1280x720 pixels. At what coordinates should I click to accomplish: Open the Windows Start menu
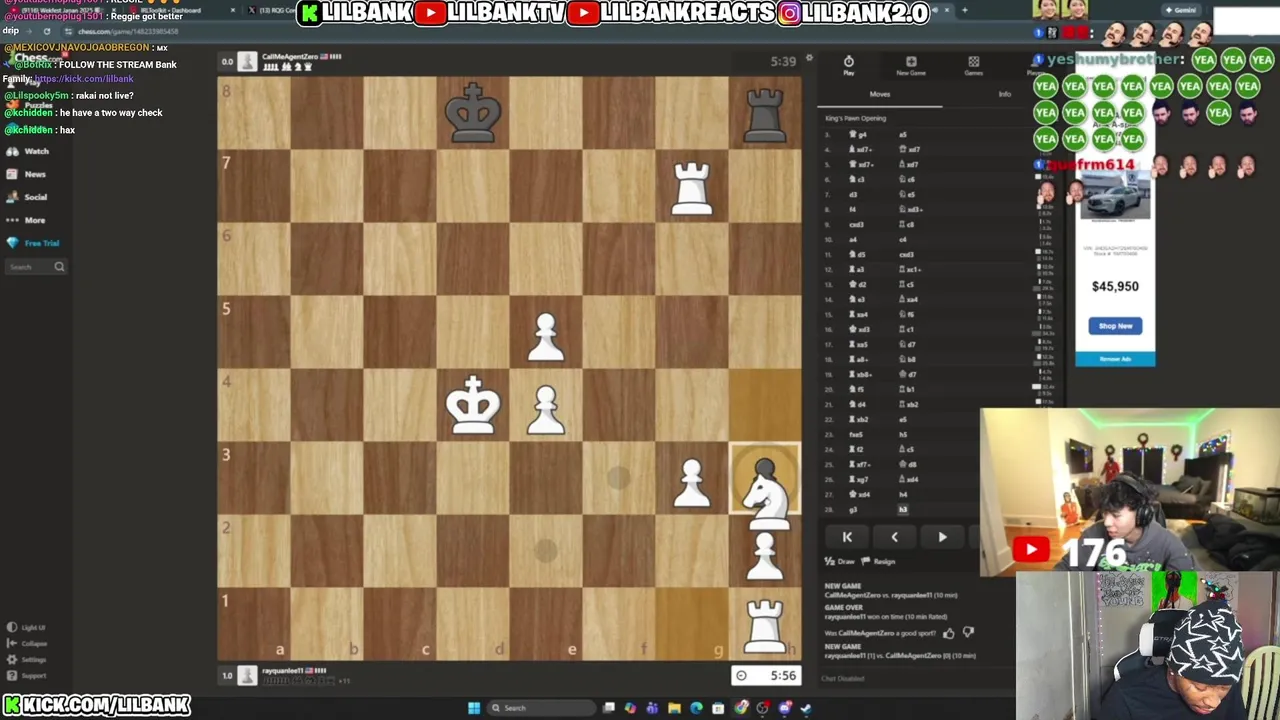[474, 708]
